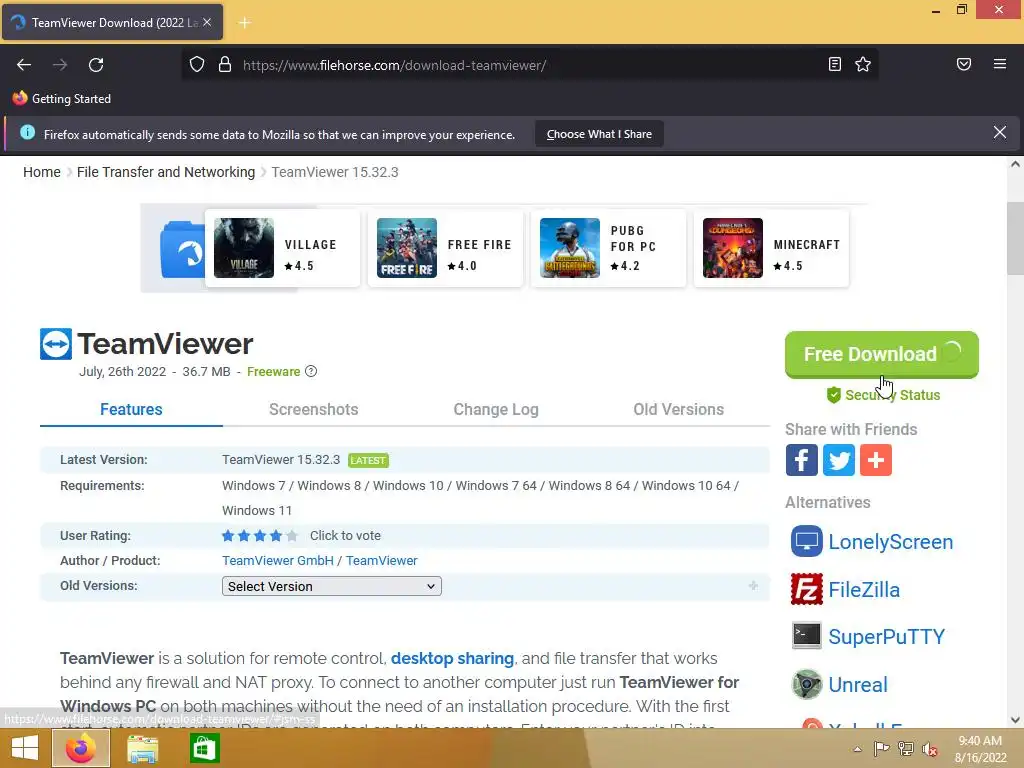The height and width of the screenshot is (768, 1024).
Task: Click the muted volume tray icon
Action: [930, 749]
